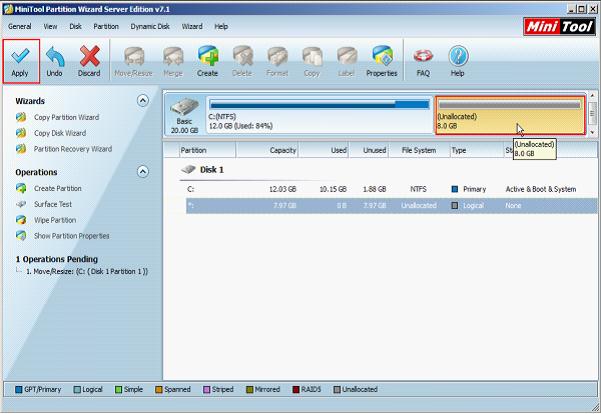Click the Discard red X icon
The height and width of the screenshot is (414, 601).
coord(89,56)
